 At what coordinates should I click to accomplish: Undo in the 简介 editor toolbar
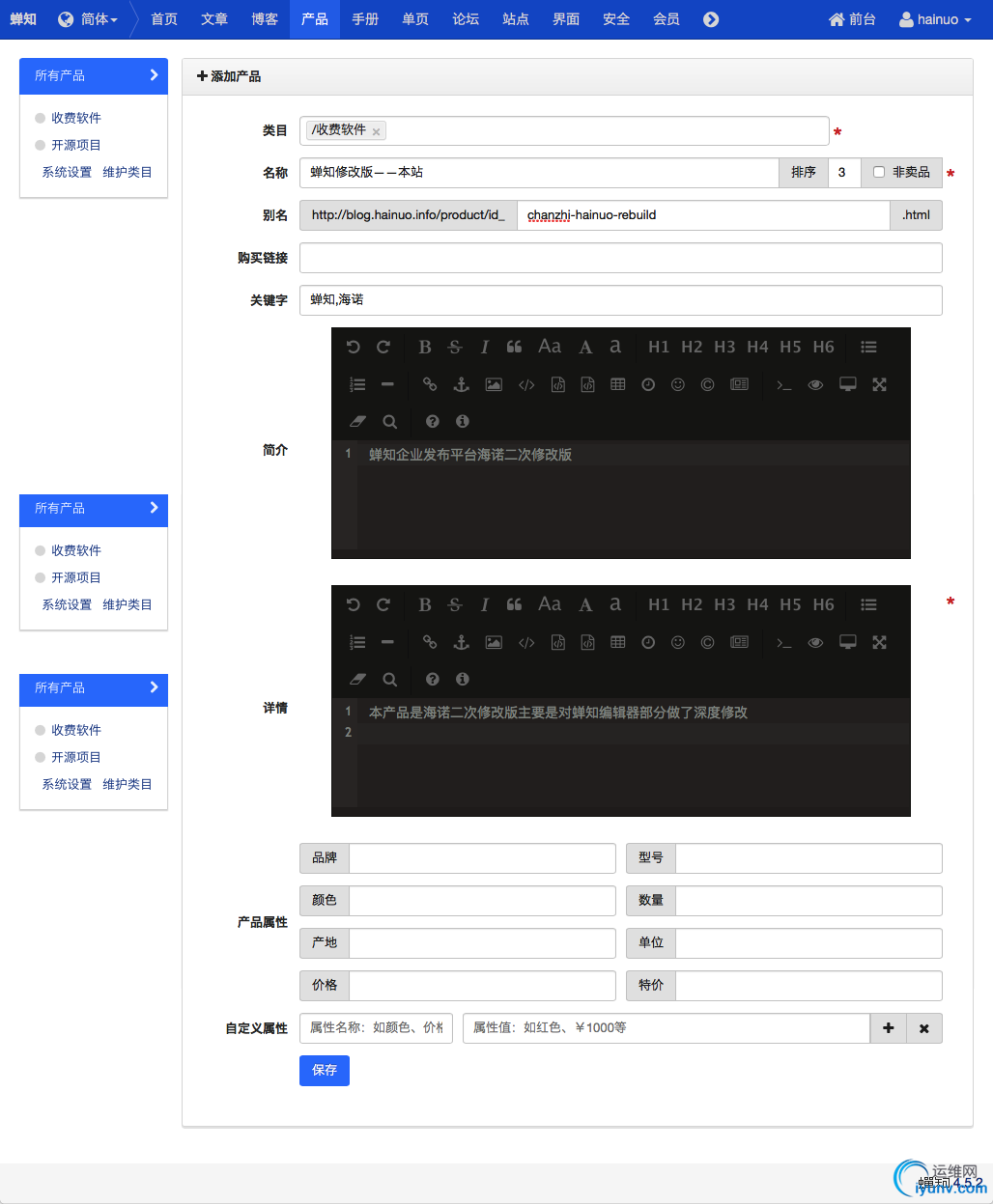click(x=354, y=347)
